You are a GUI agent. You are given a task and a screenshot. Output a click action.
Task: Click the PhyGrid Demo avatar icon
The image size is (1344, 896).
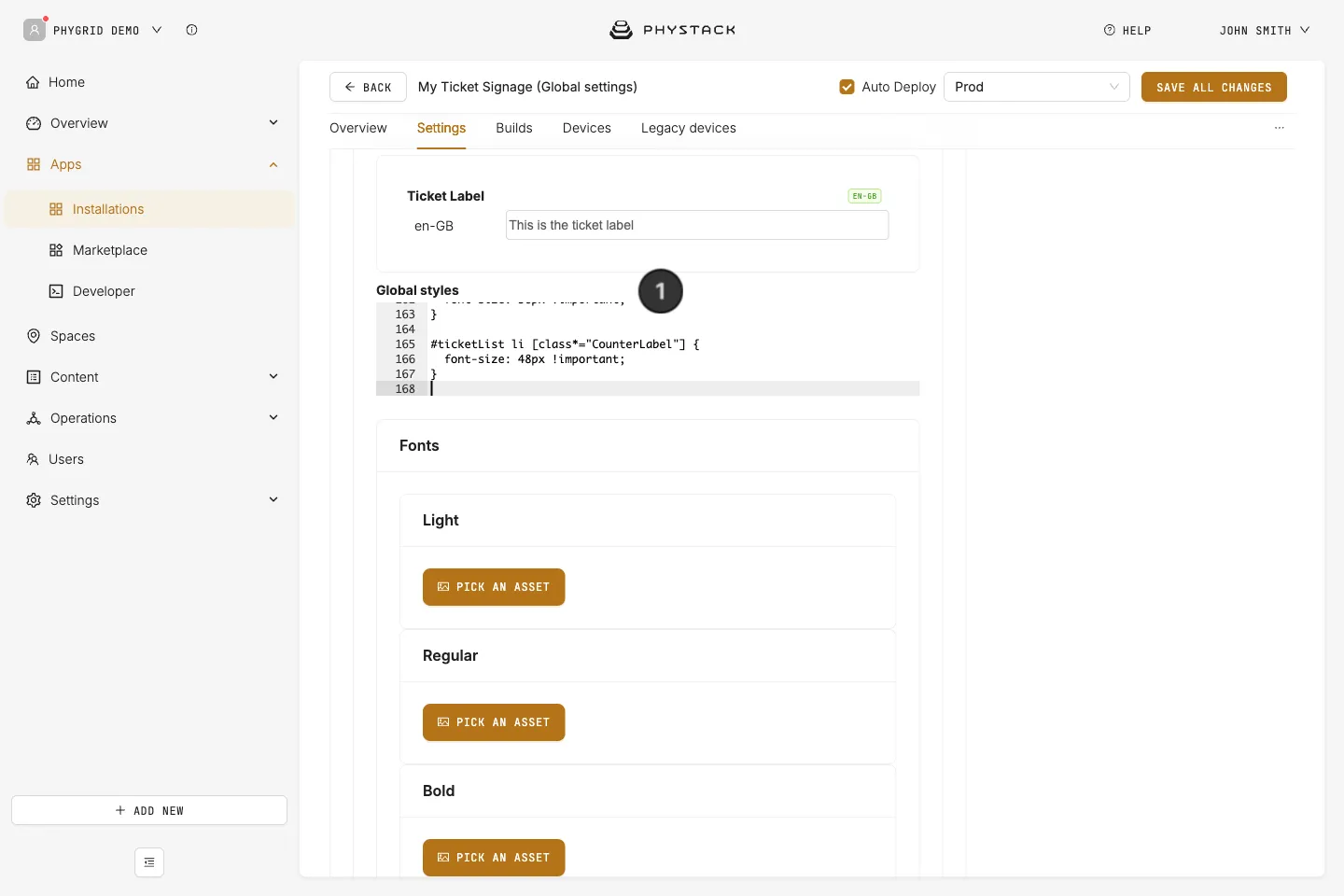35,30
